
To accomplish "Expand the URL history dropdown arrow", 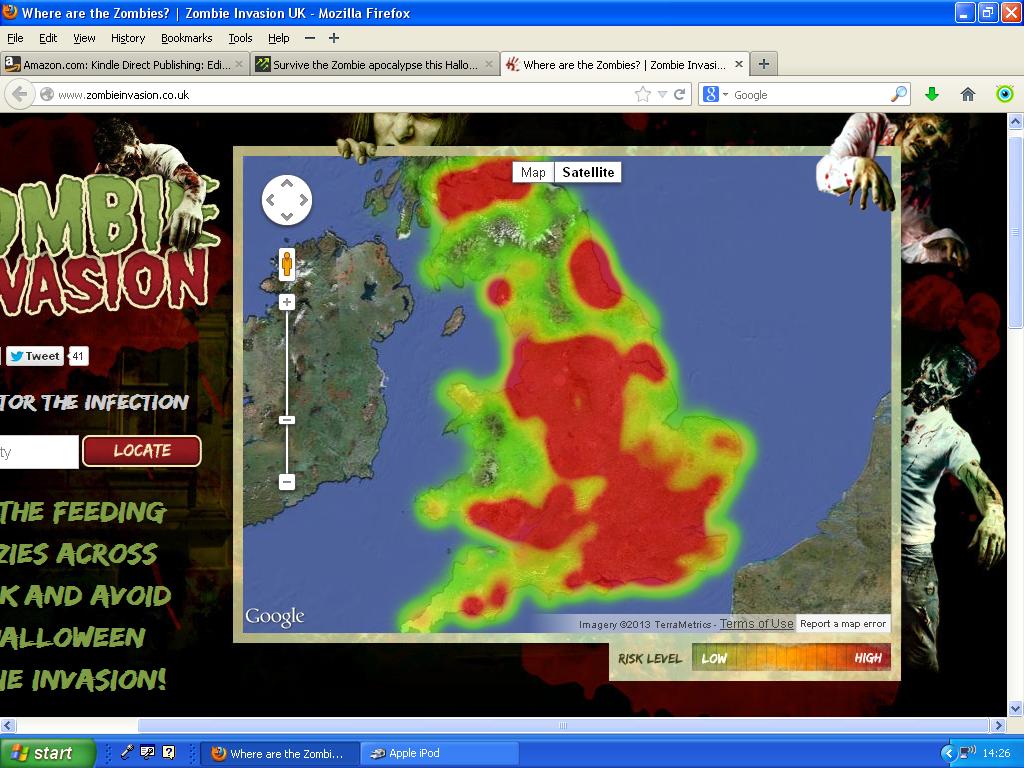I will pyautogui.click(x=662, y=94).
